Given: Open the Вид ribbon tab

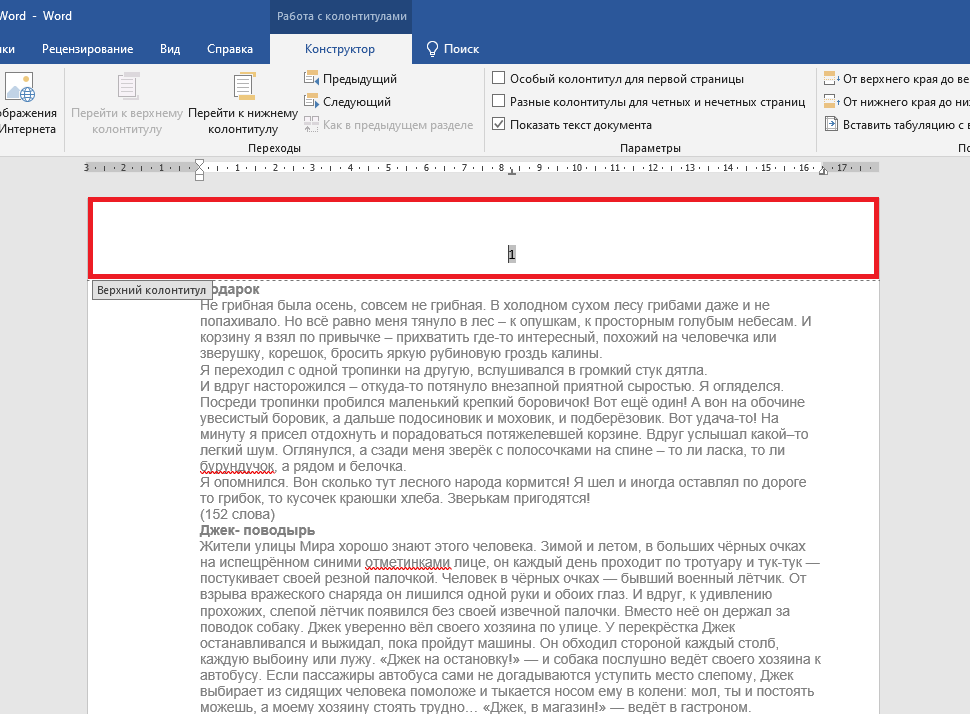Looking at the screenshot, I should click(170, 49).
